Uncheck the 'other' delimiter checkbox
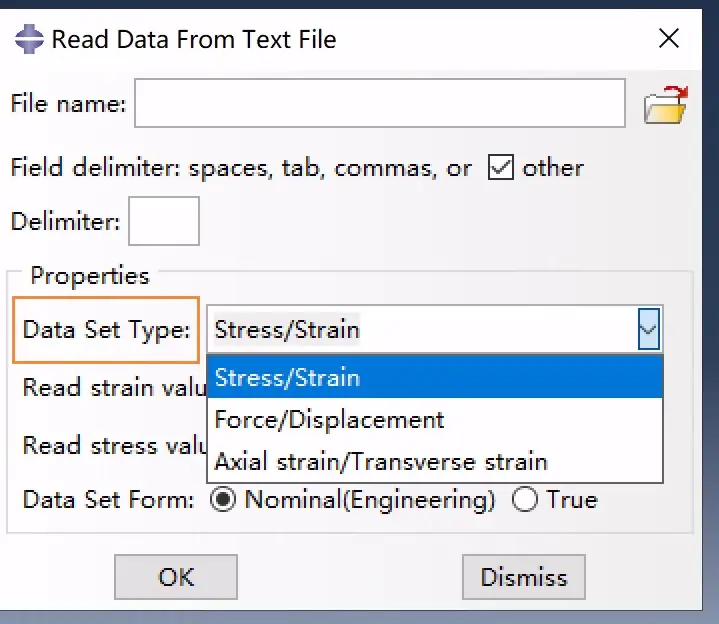 501,167
